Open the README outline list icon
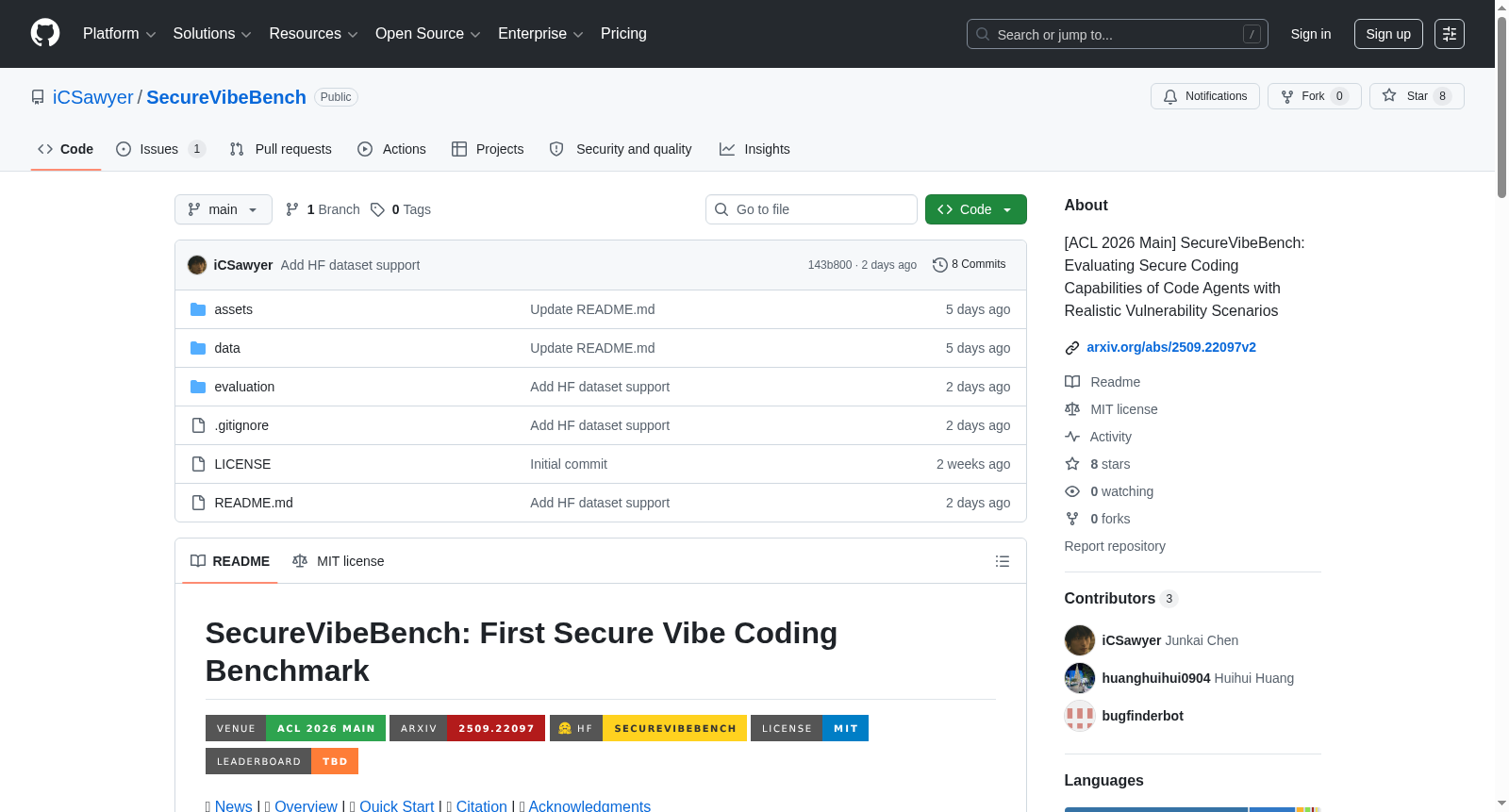 [1003, 561]
